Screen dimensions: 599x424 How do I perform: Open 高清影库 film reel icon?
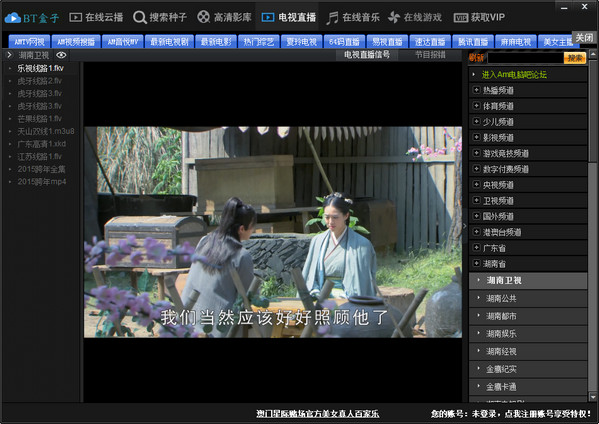pos(204,17)
